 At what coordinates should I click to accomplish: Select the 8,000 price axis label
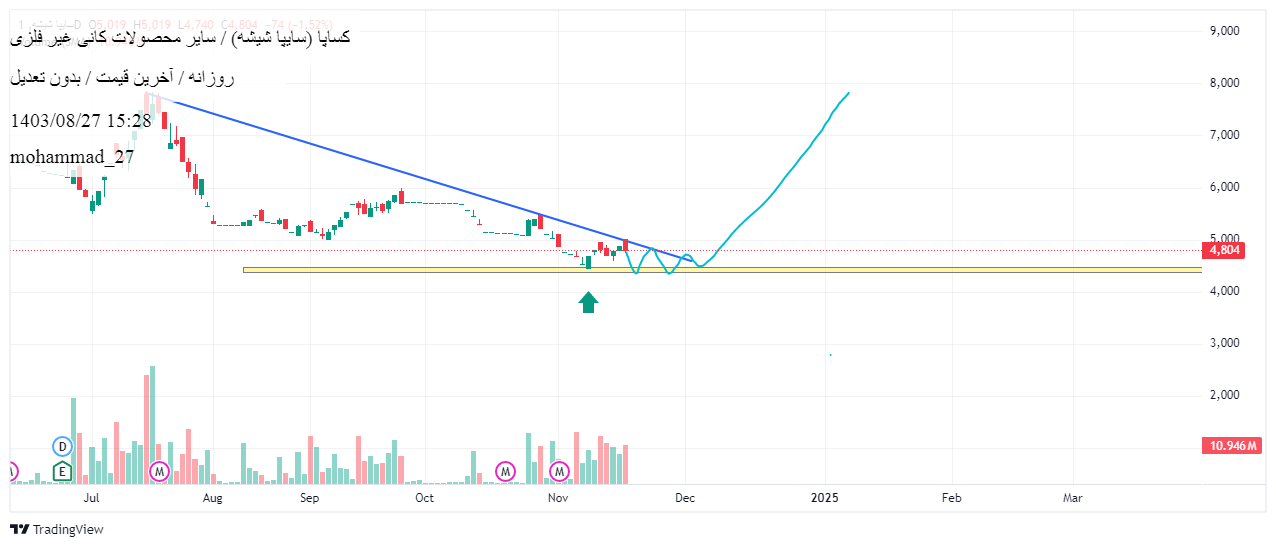(x=1224, y=83)
